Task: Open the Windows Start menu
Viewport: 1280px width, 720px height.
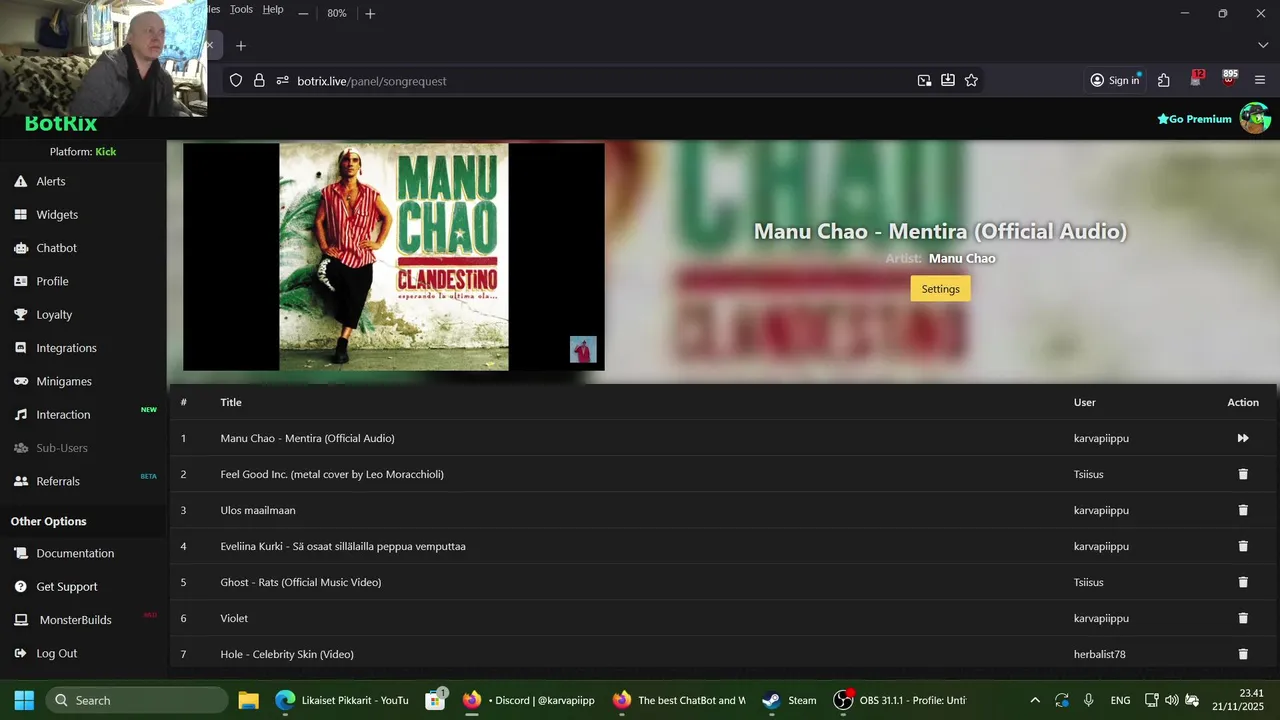Action: click(x=24, y=700)
